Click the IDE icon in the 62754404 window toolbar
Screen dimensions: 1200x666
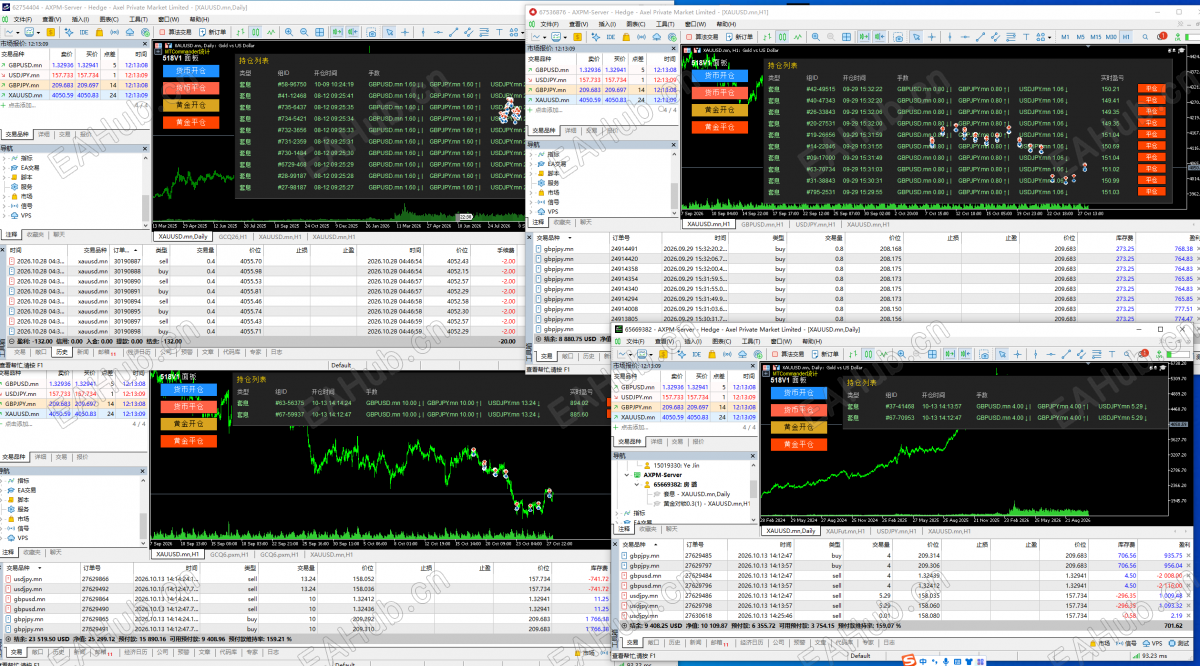(84, 32)
